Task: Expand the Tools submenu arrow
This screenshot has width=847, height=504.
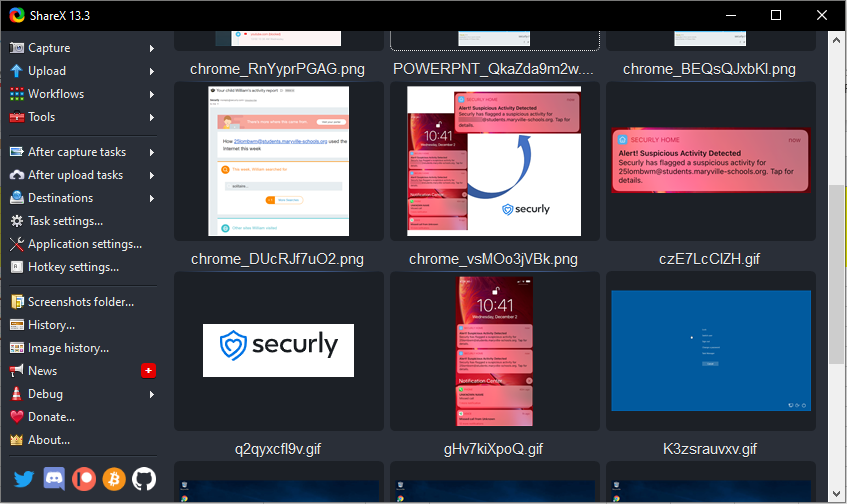Action: (x=152, y=117)
